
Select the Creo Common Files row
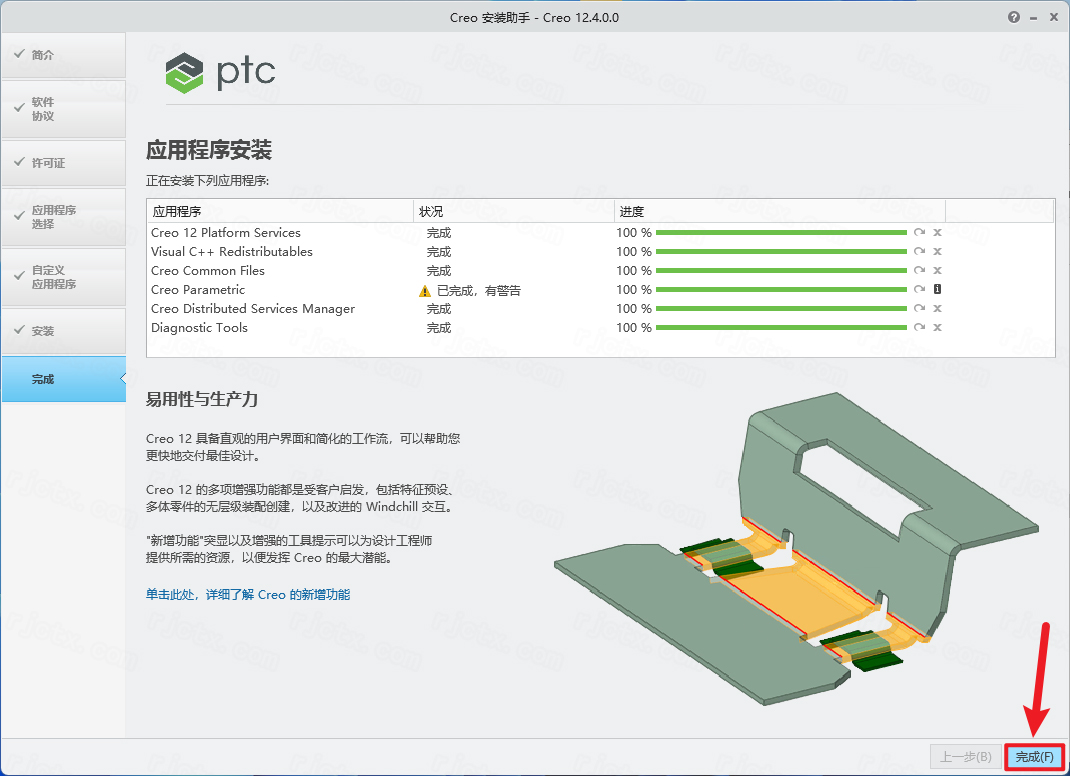601,271
